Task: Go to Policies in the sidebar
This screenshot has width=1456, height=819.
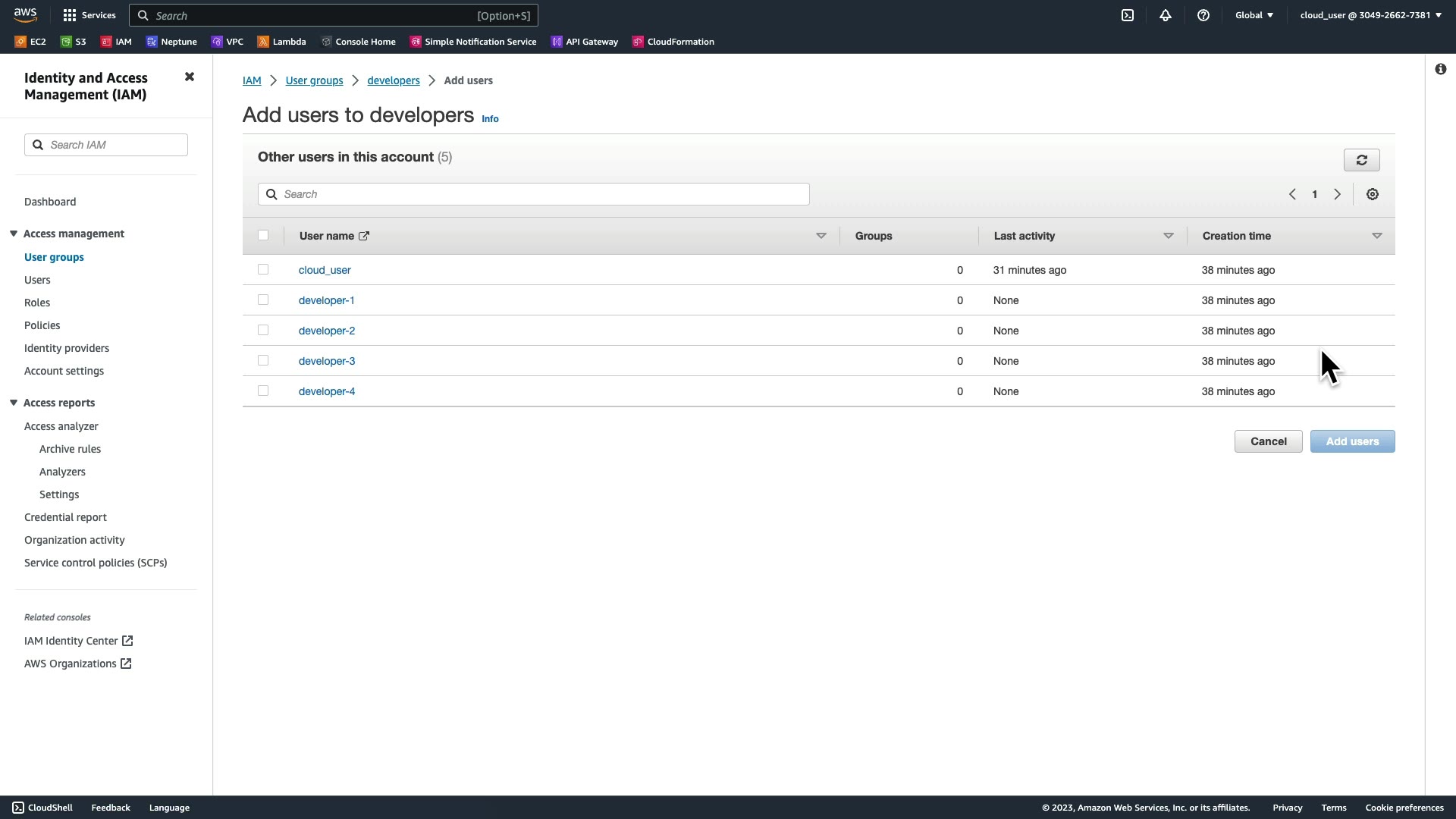Action: point(42,325)
